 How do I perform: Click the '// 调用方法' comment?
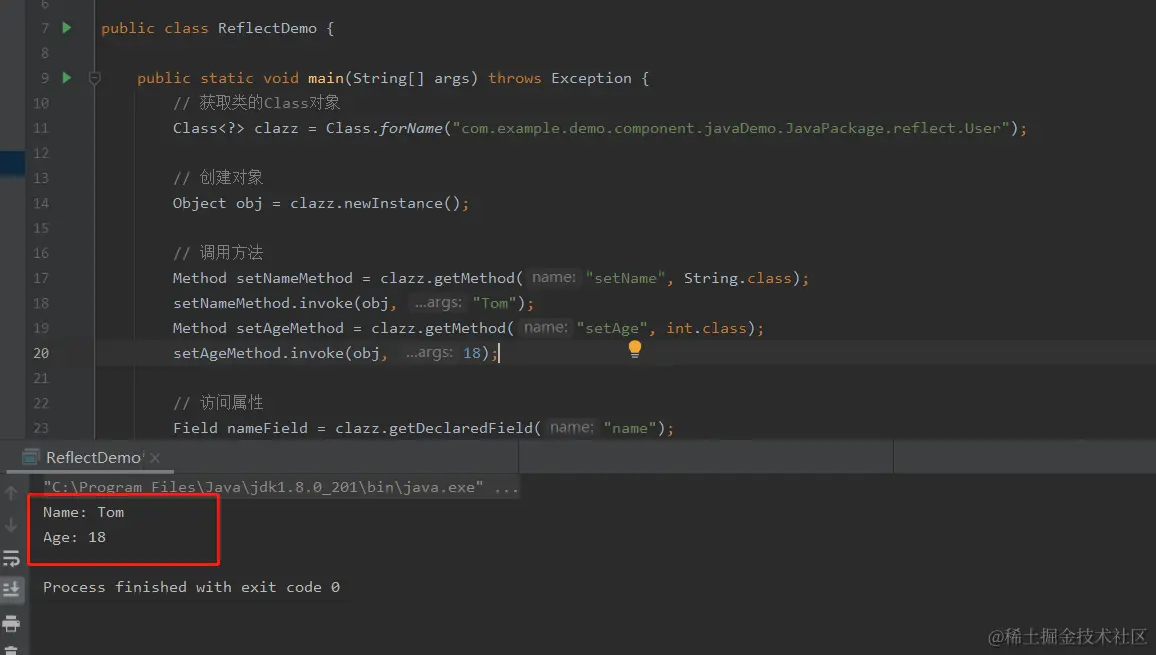click(217, 253)
